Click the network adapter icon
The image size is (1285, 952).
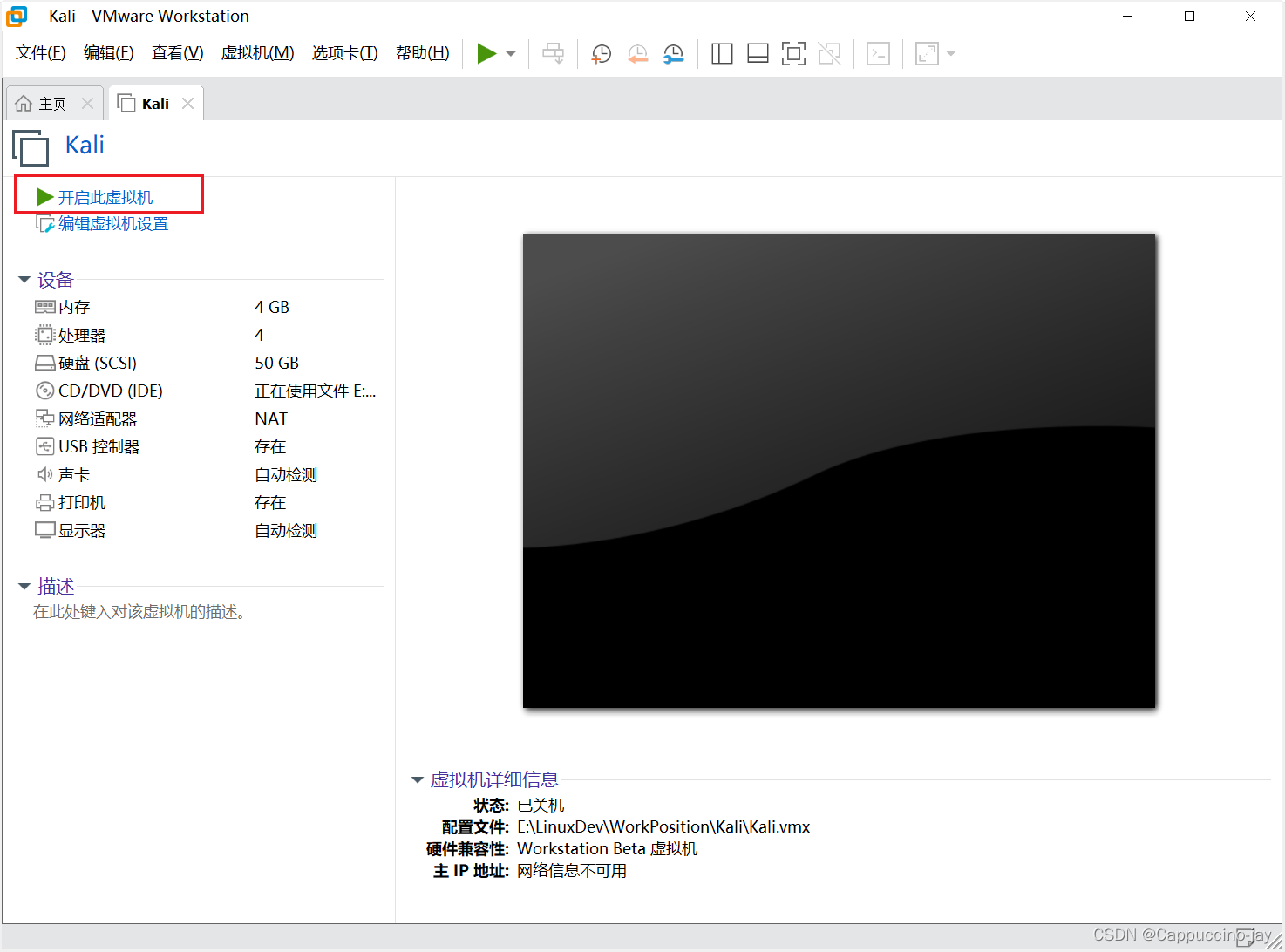pos(45,418)
